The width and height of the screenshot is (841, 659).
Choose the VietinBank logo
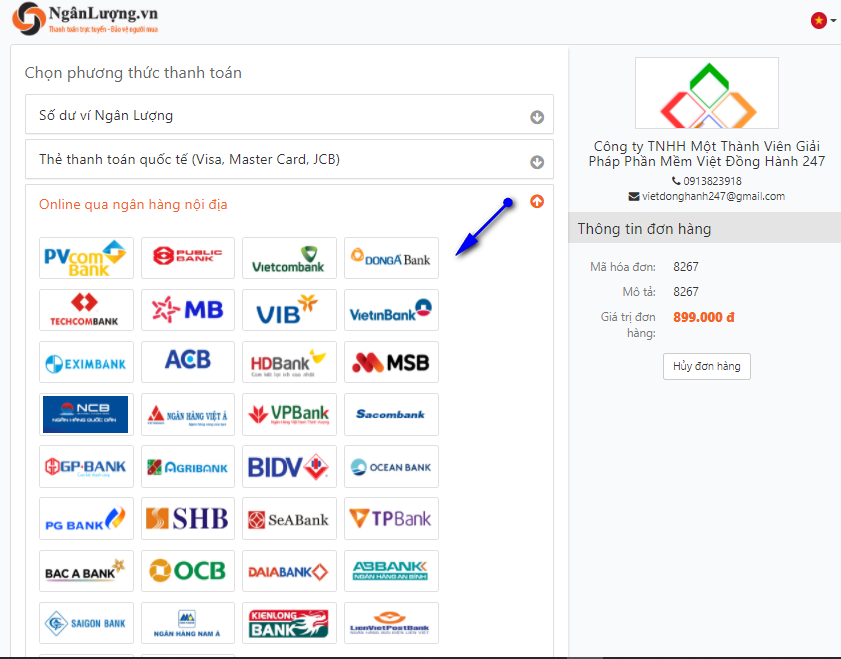point(391,310)
